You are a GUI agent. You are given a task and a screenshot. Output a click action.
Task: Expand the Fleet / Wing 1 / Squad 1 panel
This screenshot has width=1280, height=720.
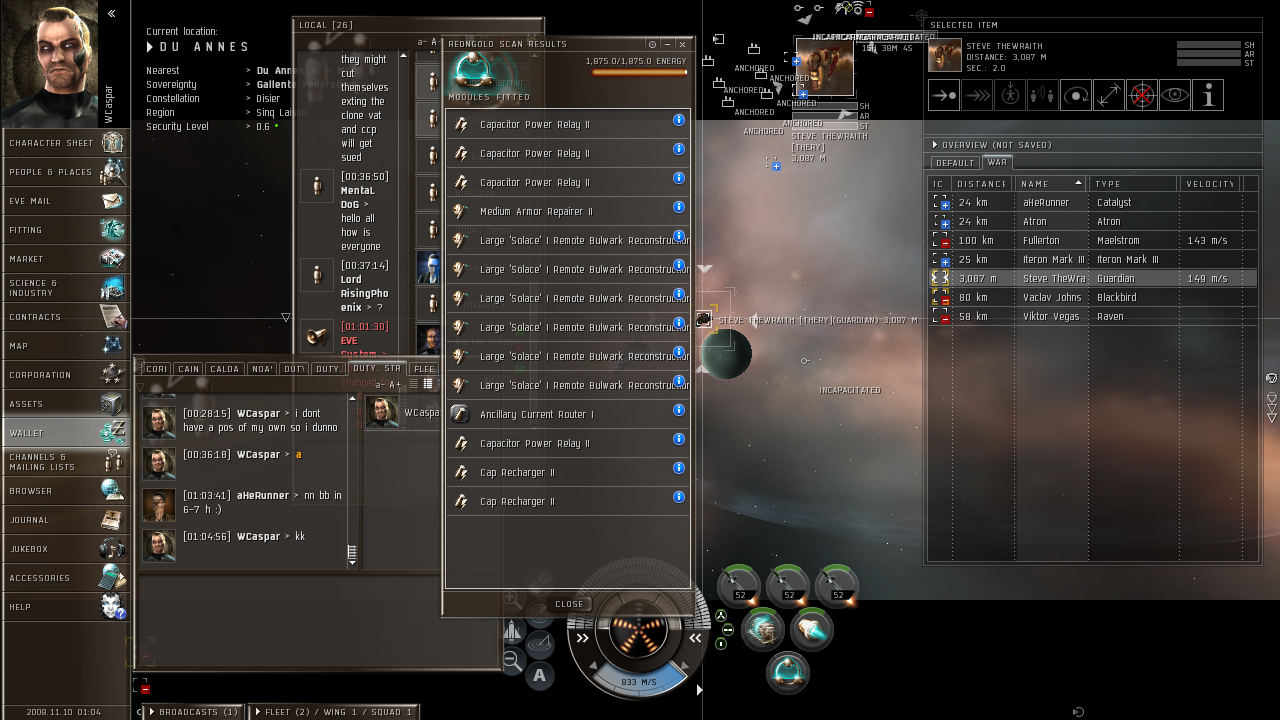pos(333,712)
